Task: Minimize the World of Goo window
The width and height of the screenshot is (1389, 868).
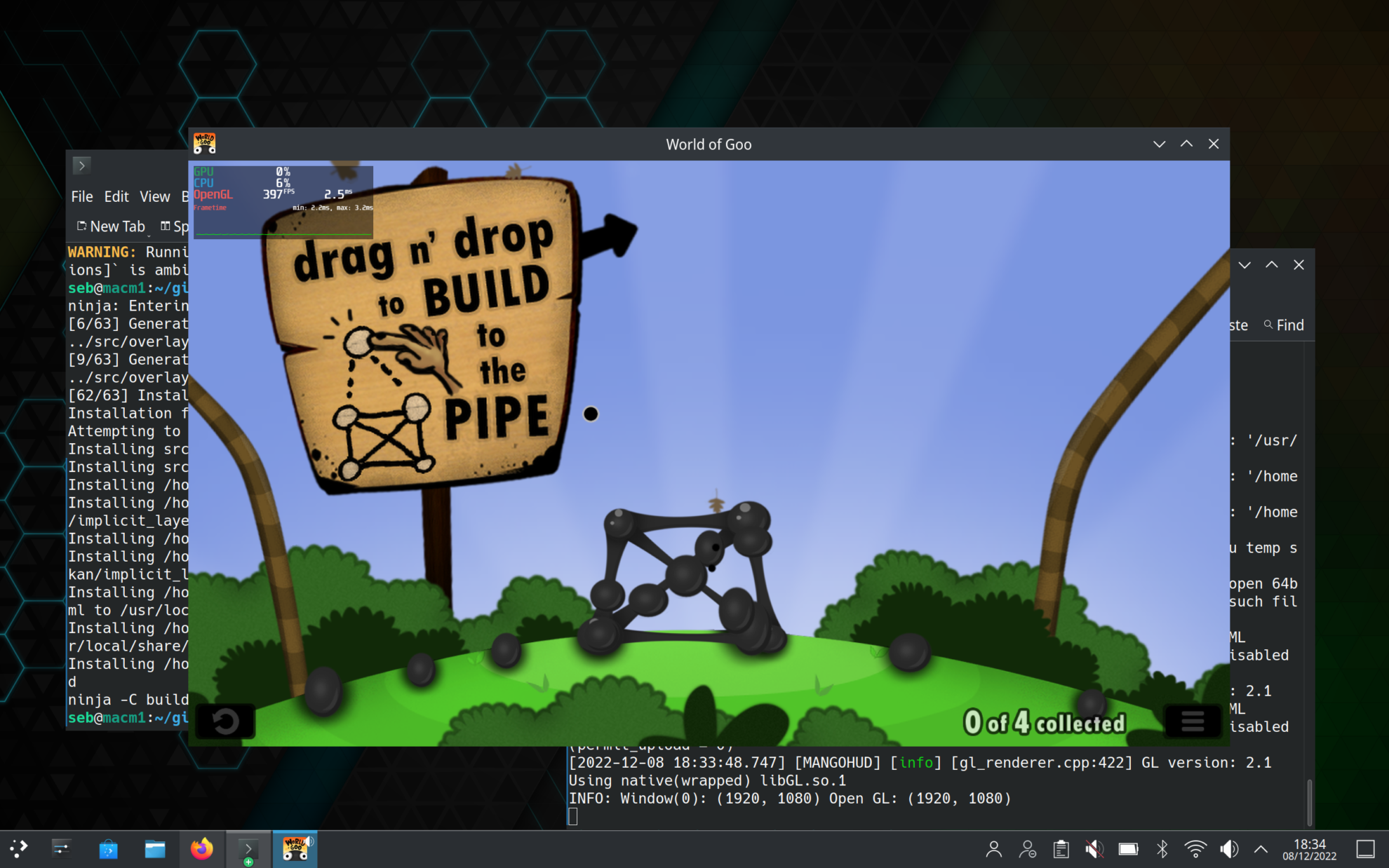Action: point(1159,144)
